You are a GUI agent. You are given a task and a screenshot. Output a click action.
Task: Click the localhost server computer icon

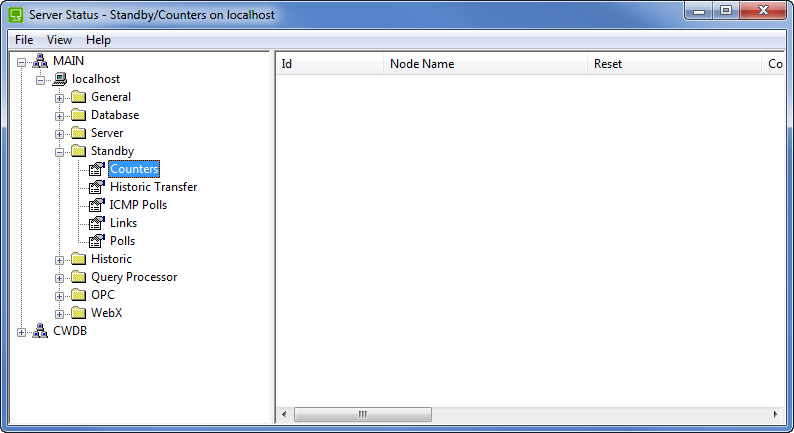[x=59, y=79]
